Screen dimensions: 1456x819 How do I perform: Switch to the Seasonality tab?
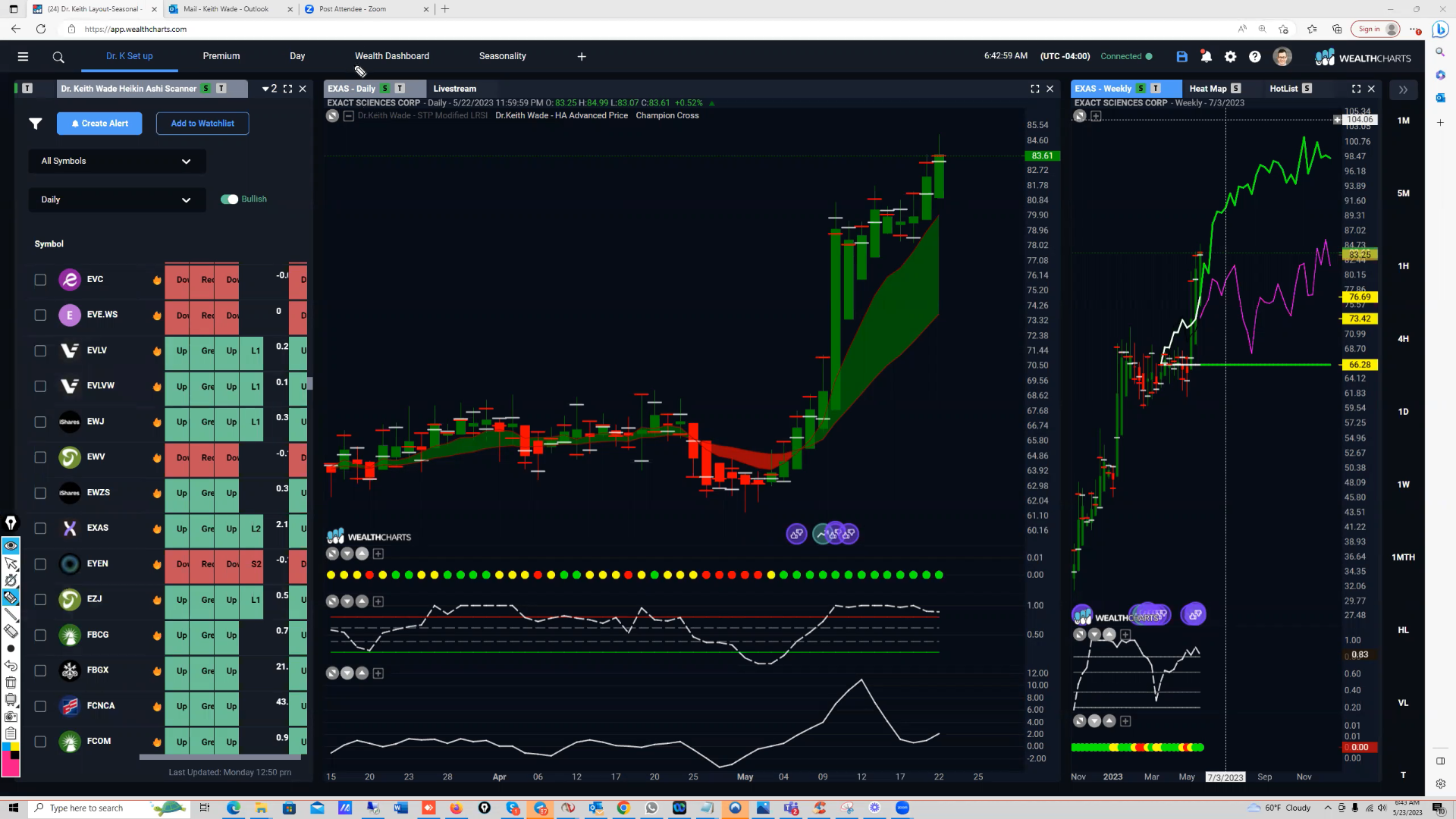[x=502, y=56]
